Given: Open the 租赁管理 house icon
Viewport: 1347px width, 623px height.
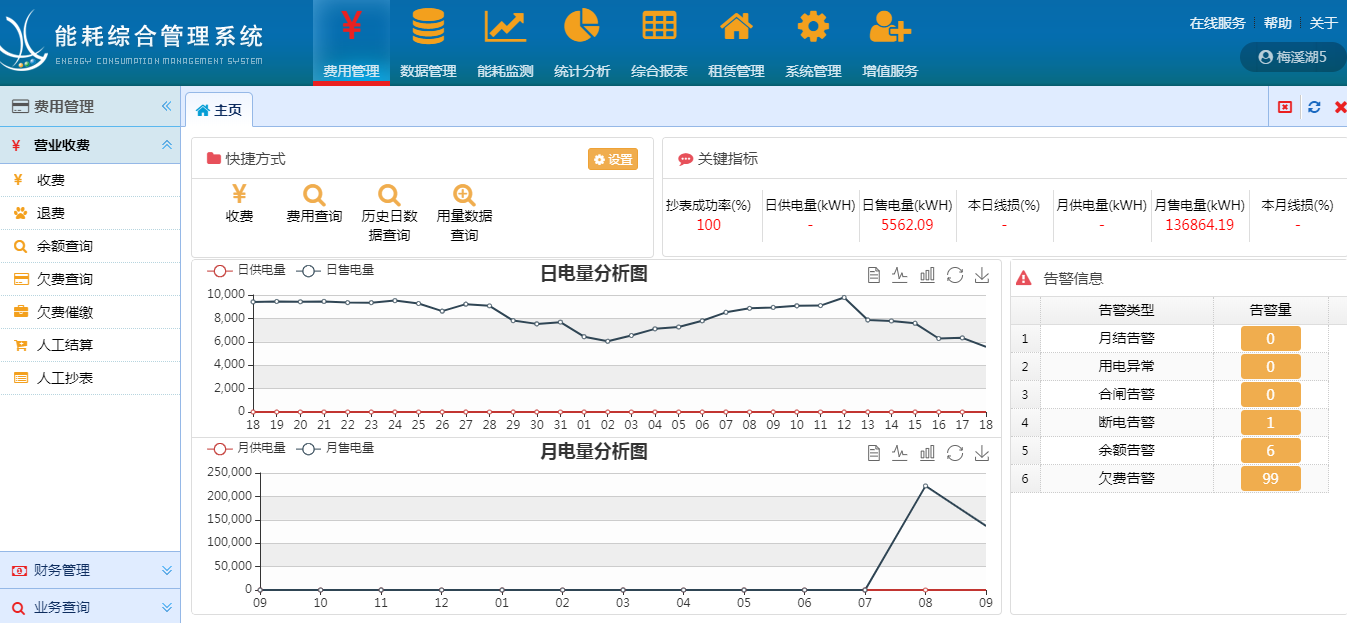Looking at the screenshot, I should coord(736,27).
